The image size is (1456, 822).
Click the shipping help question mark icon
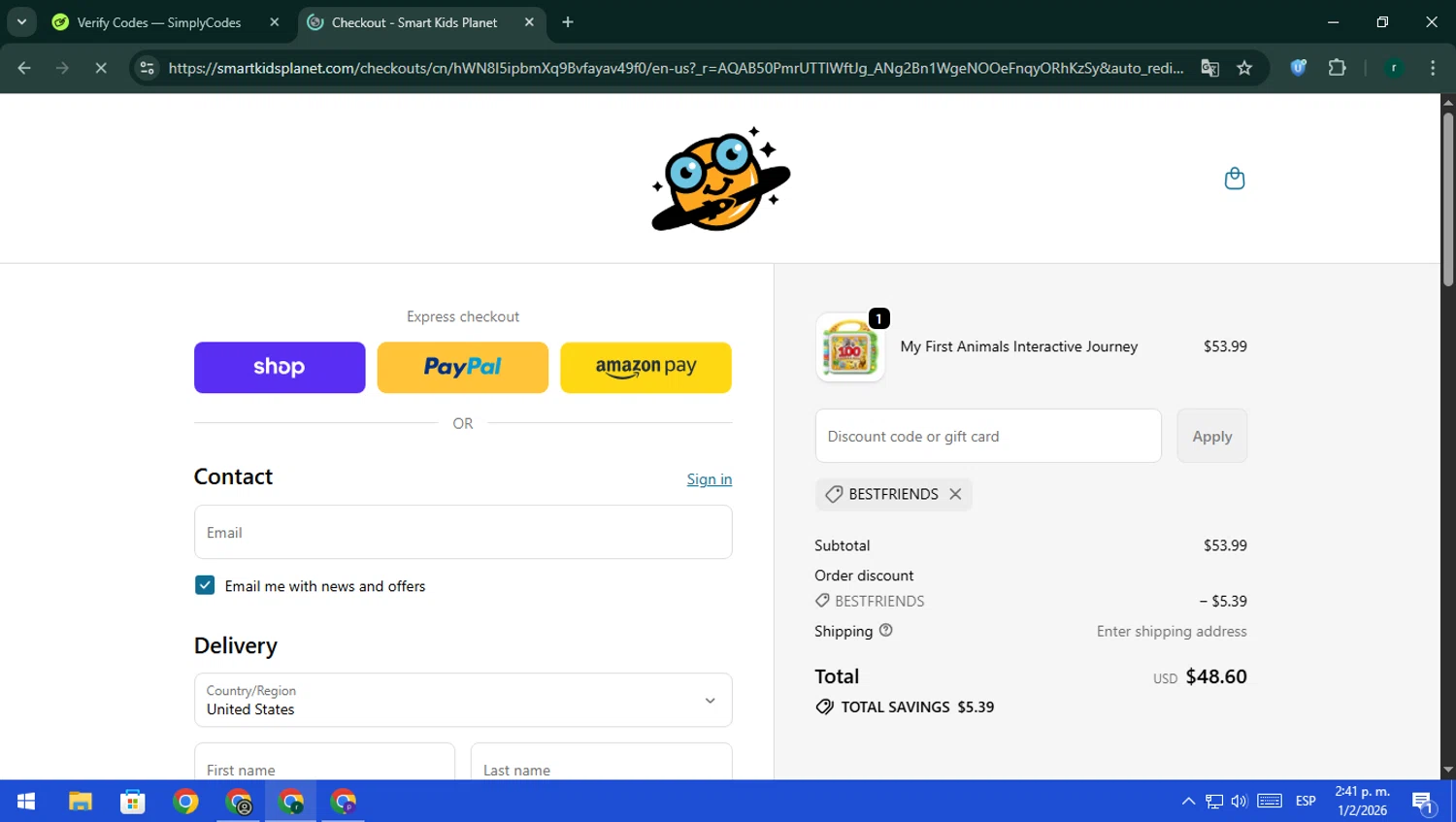point(885,631)
